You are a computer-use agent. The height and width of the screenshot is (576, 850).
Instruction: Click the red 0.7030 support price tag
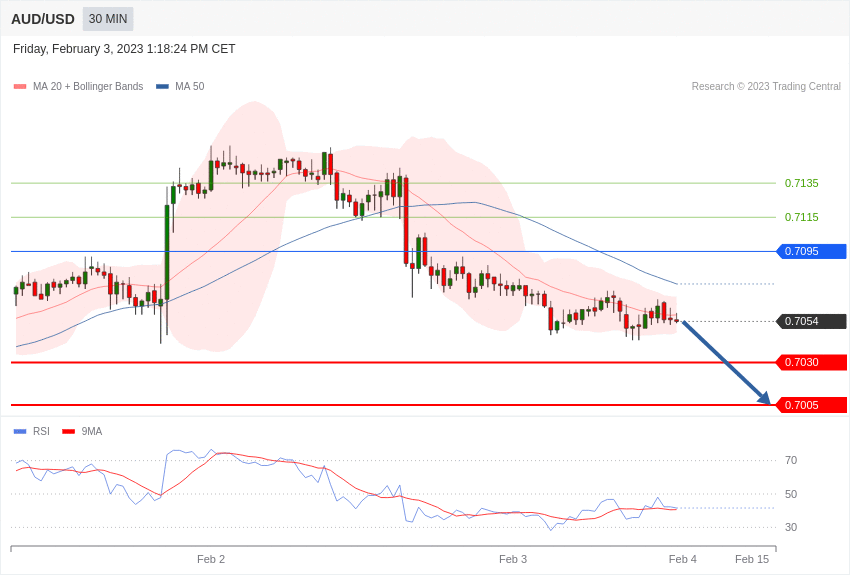pyautogui.click(x=812, y=363)
